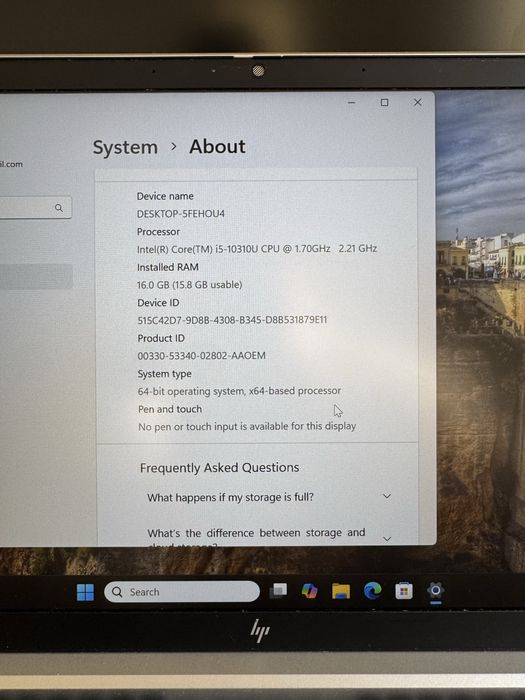Launch Microsoft Edge from the taskbar
525x700 pixels.
pyautogui.click(x=373, y=591)
